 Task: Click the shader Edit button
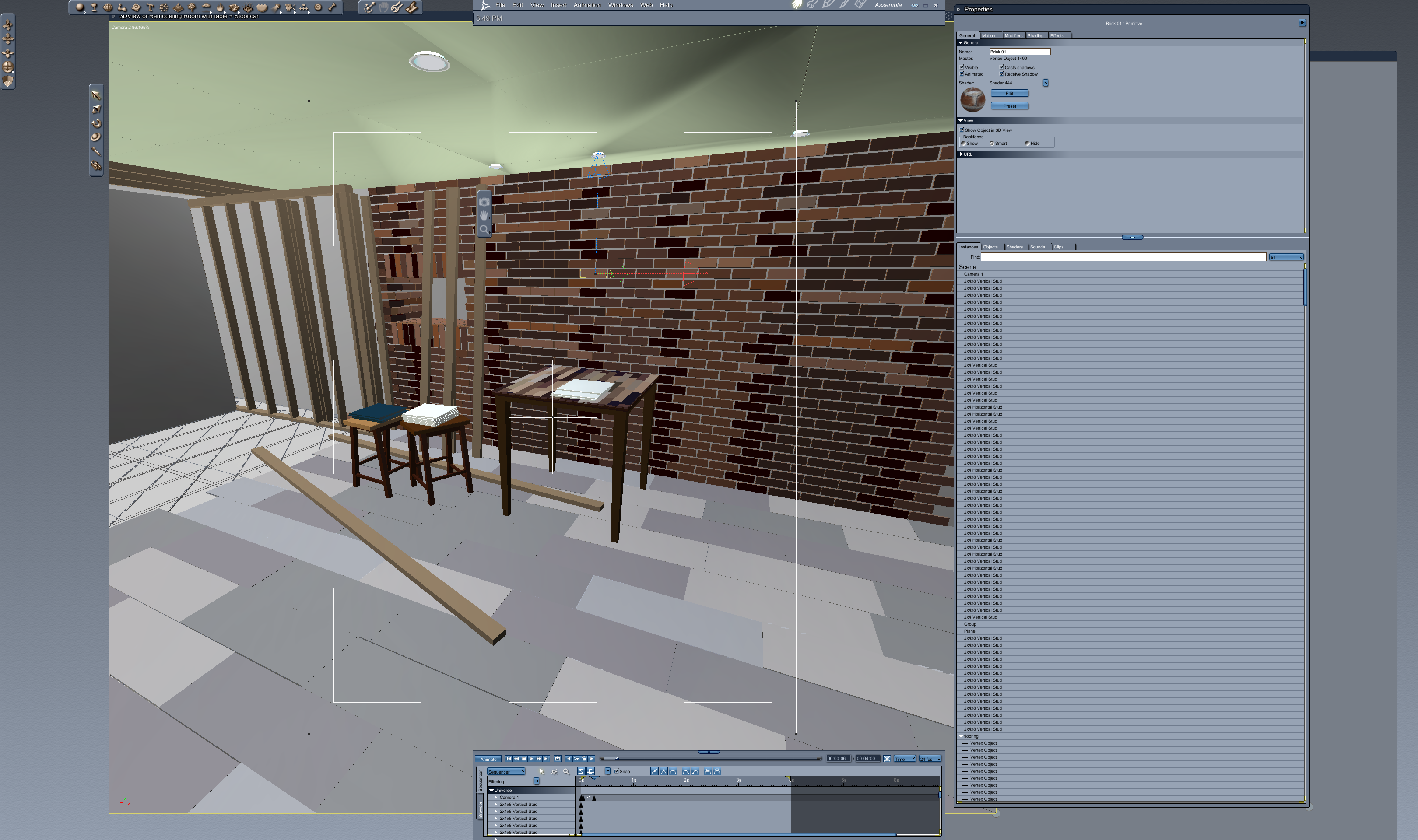tap(1009, 93)
